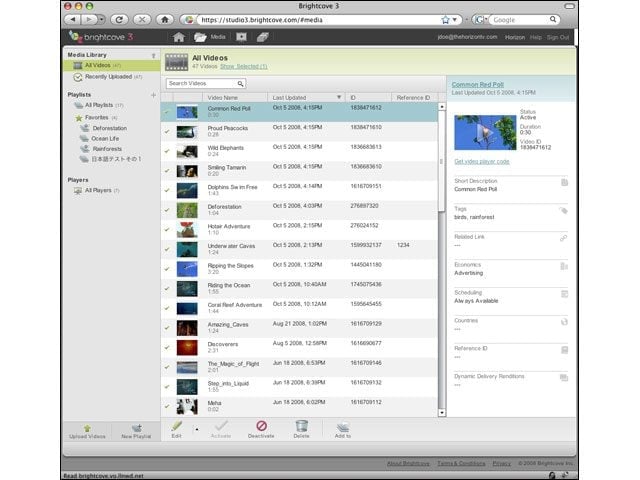
Task: Click the search magnifier in Search Videos
Action: (x=240, y=84)
